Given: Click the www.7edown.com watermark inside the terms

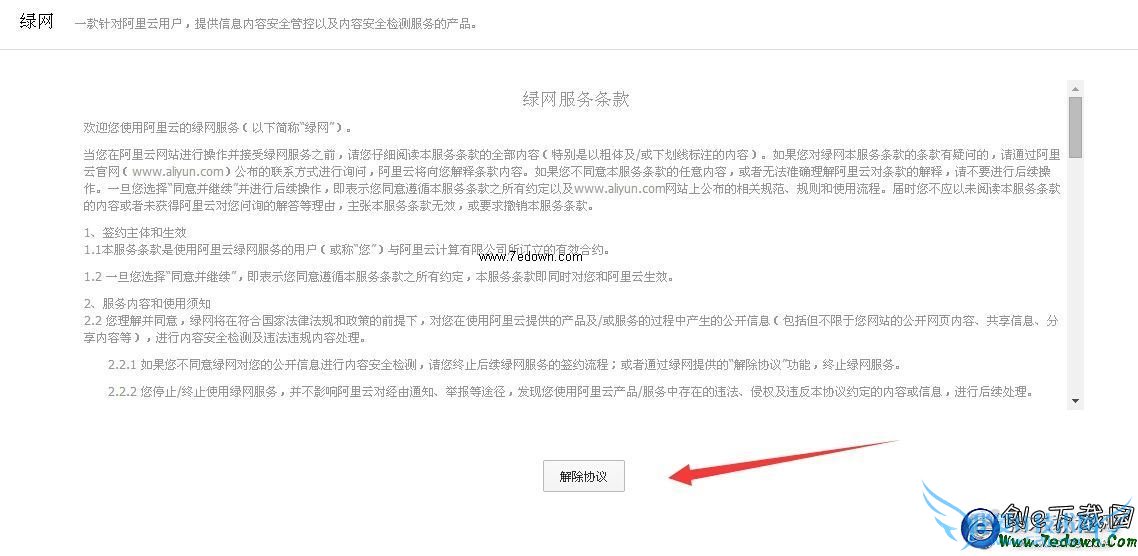Looking at the screenshot, I should click(x=531, y=256).
